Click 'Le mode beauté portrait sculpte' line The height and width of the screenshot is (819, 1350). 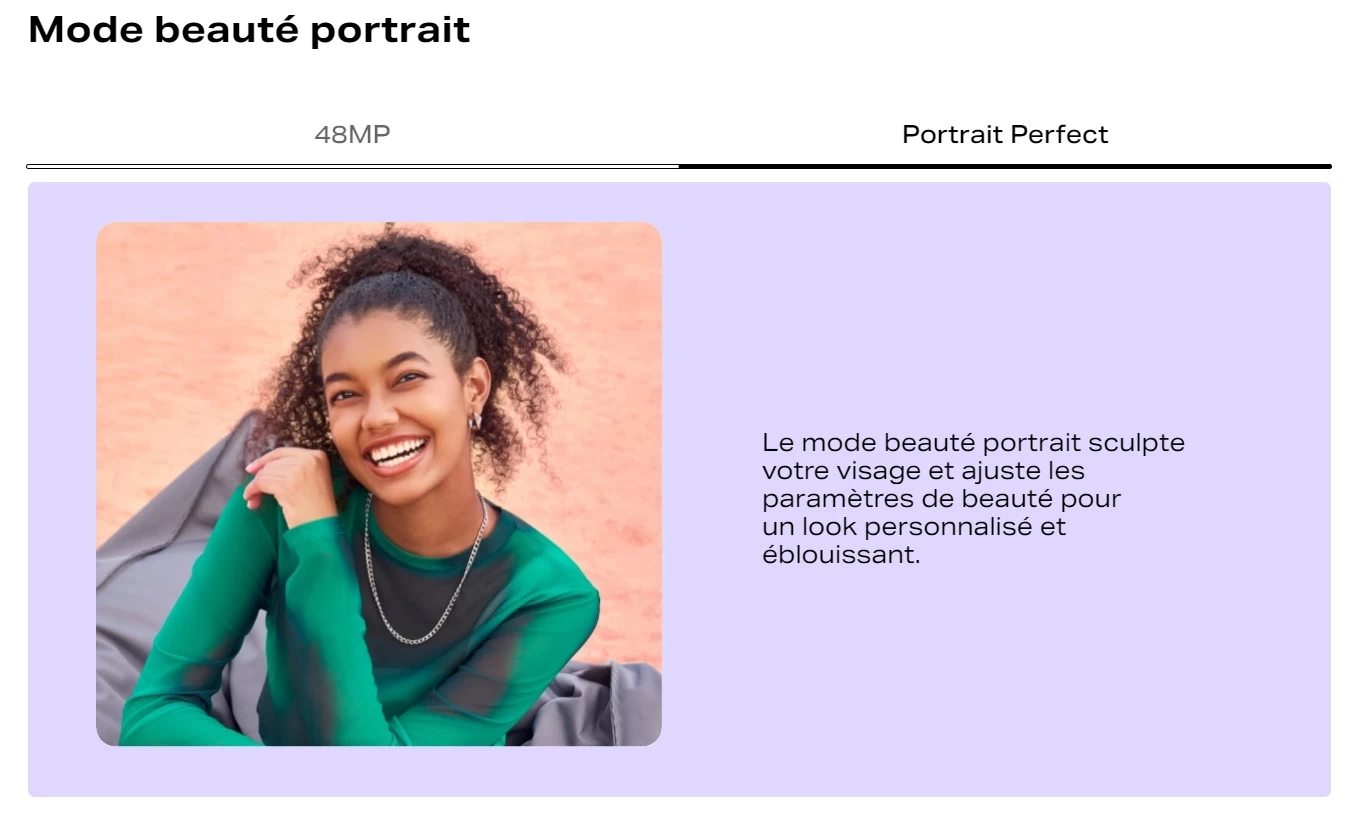[x=973, y=442]
